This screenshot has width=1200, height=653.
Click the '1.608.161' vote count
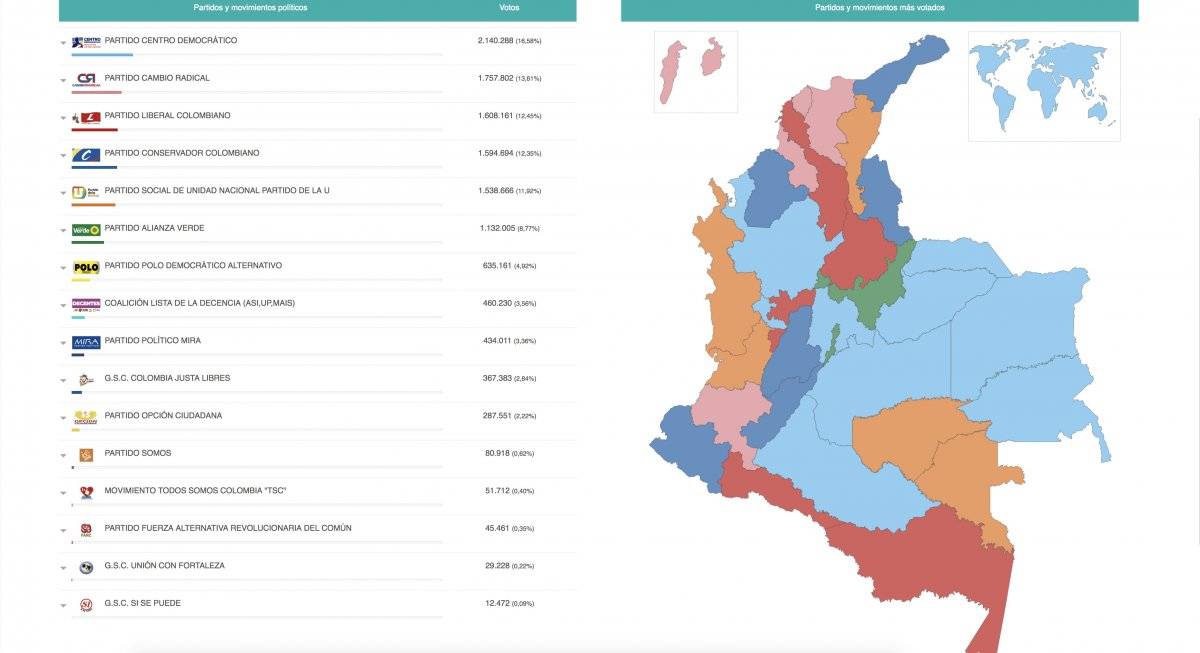[x=496, y=115]
